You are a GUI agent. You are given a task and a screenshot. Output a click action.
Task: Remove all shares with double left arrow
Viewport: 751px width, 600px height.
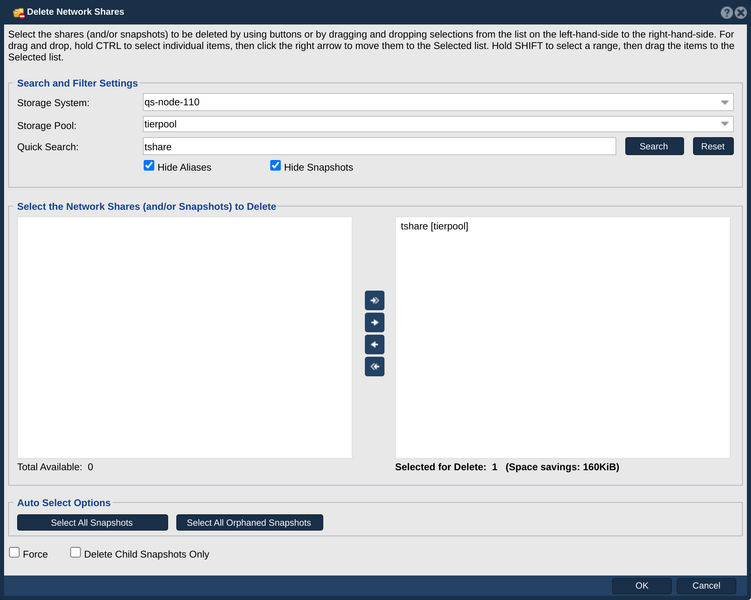[x=375, y=366]
